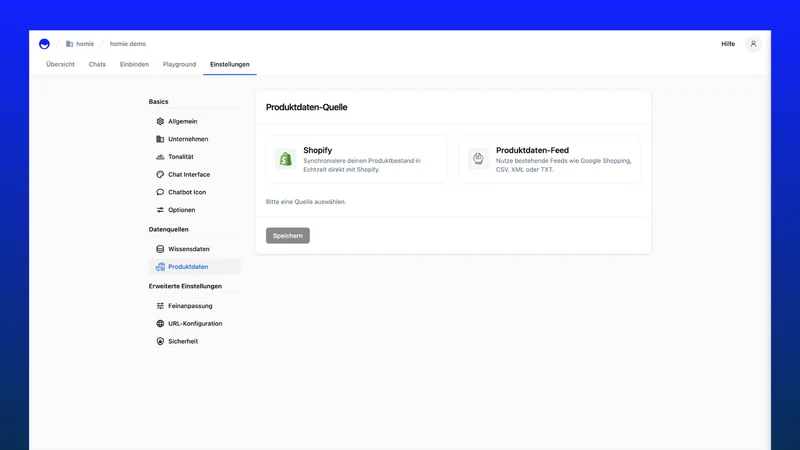Open the user account avatar icon
Image resolution: width=800 pixels, height=450 pixels.
point(753,44)
